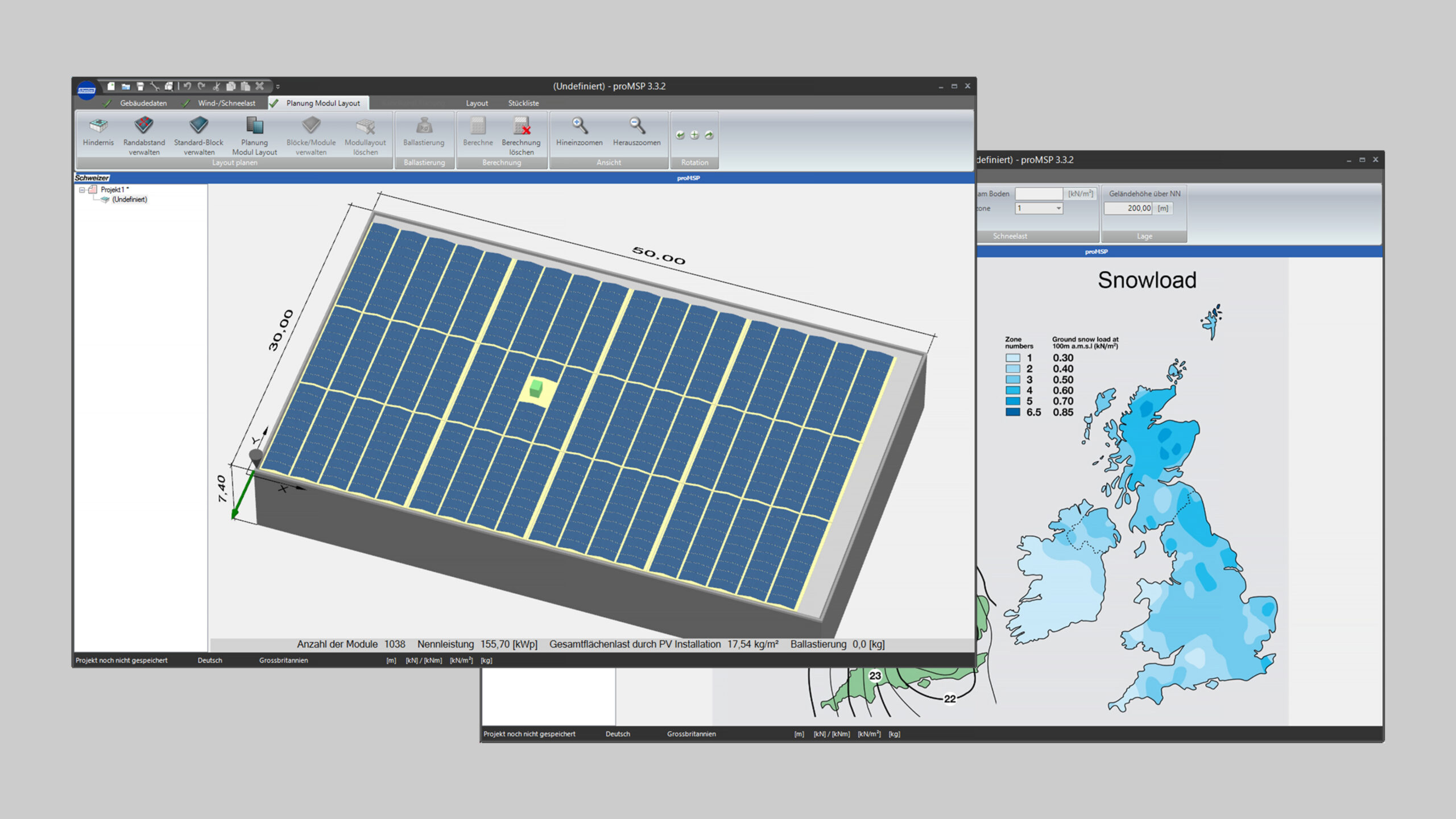1456x819 pixels.
Task: Click the scissors cut icon
Action: pyautogui.click(x=216, y=86)
